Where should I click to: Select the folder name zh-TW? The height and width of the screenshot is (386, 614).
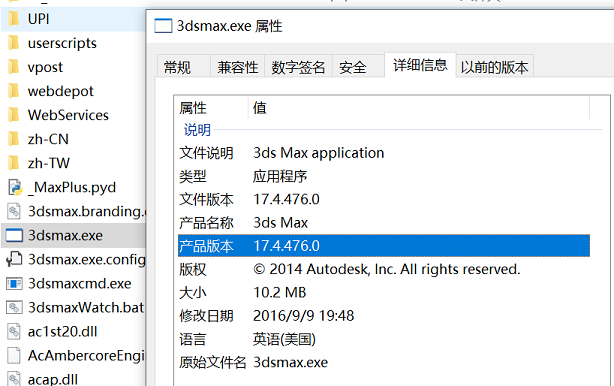[x=49, y=163]
